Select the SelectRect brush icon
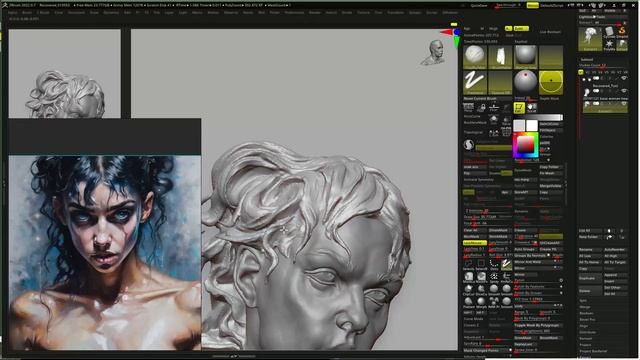The width and height of the screenshot is (640, 360). point(481,264)
